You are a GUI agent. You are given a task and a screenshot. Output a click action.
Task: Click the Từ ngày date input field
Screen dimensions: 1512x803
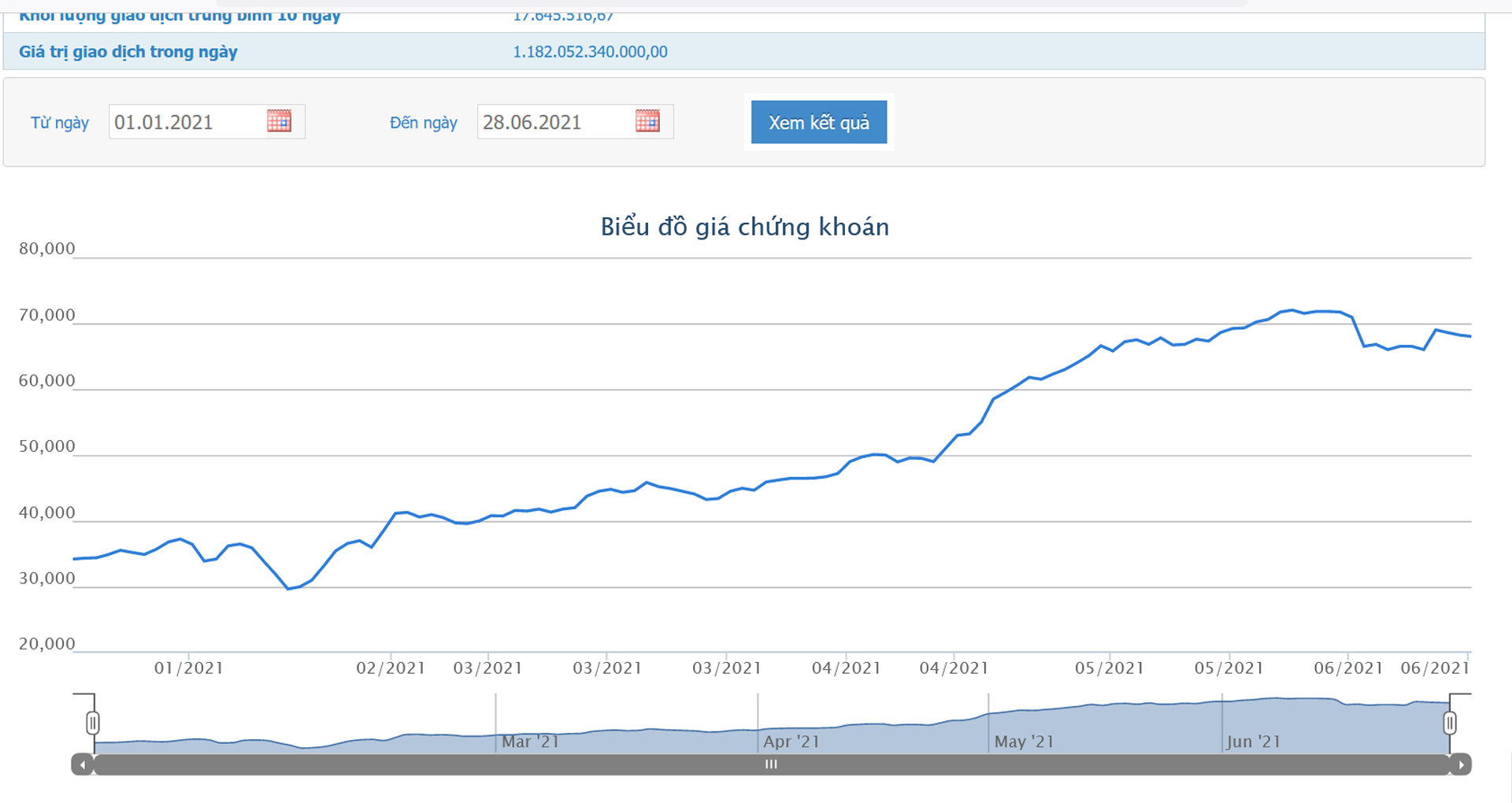pos(185,122)
